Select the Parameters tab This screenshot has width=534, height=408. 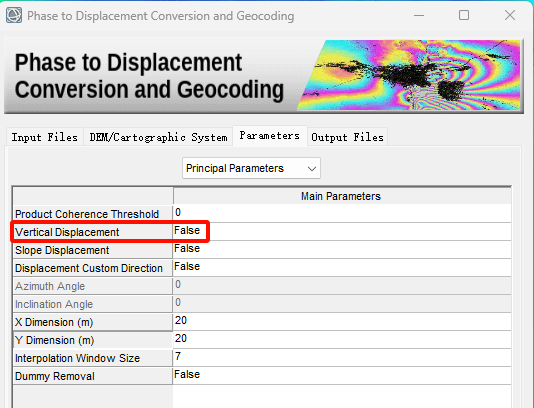(x=270, y=136)
